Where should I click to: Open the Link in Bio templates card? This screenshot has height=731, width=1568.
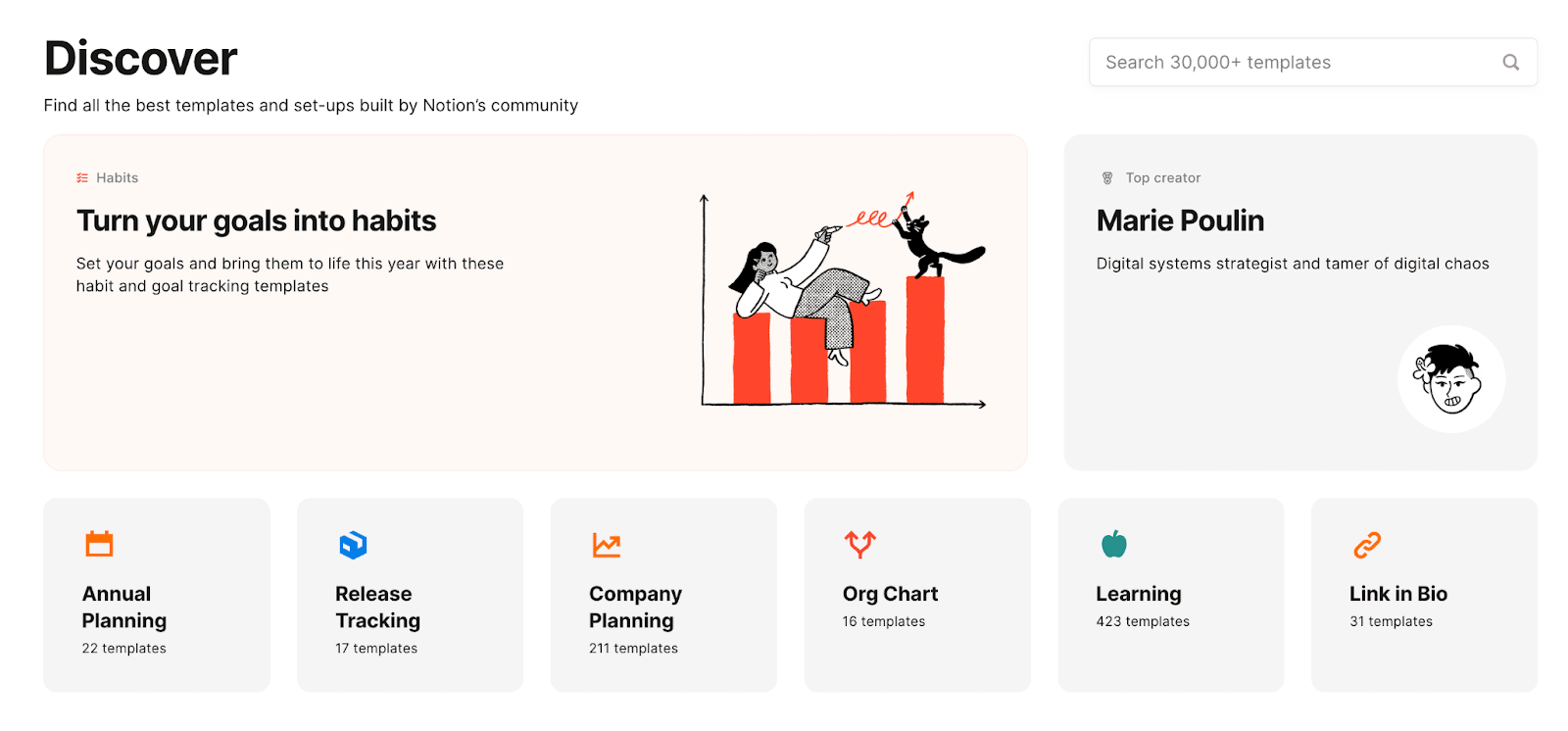pos(1424,594)
